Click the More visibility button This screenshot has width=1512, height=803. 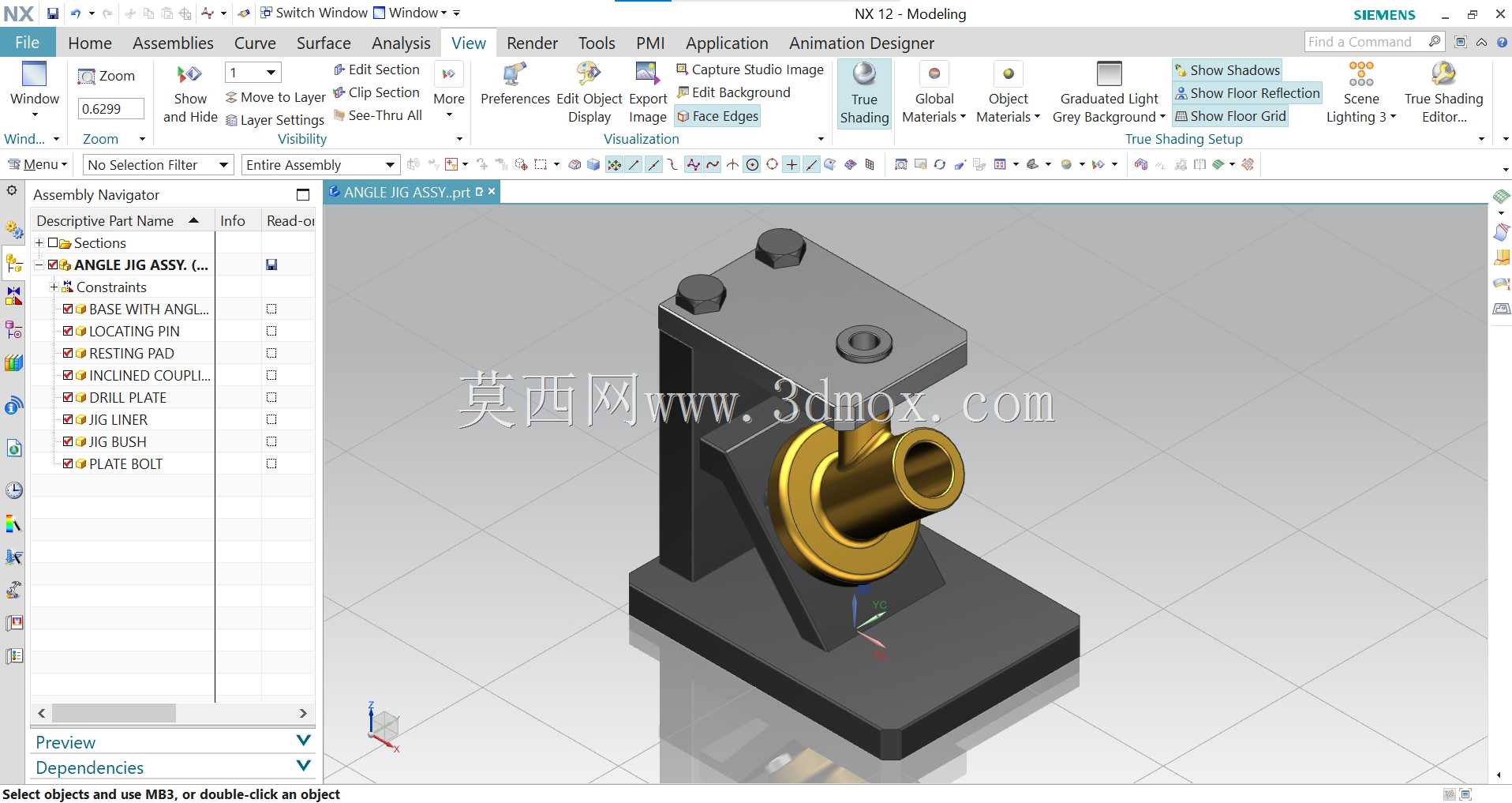[x=449, y=89]
